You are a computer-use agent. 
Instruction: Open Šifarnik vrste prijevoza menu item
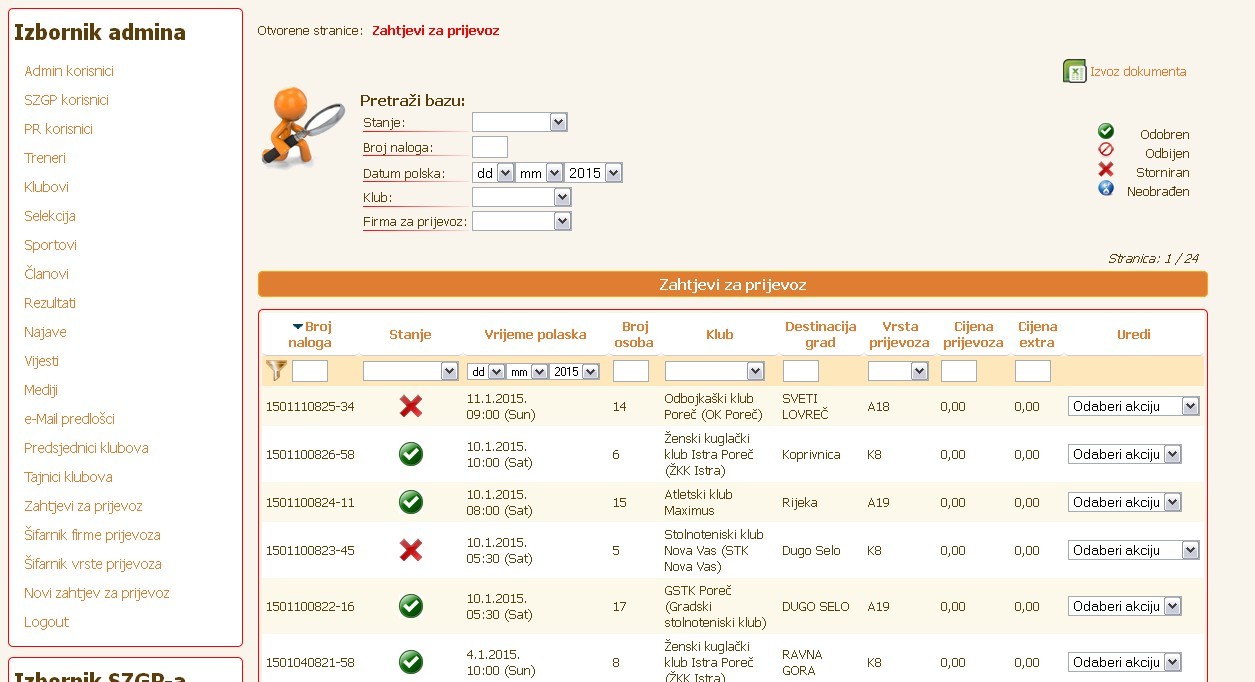[x=93, y=564]
